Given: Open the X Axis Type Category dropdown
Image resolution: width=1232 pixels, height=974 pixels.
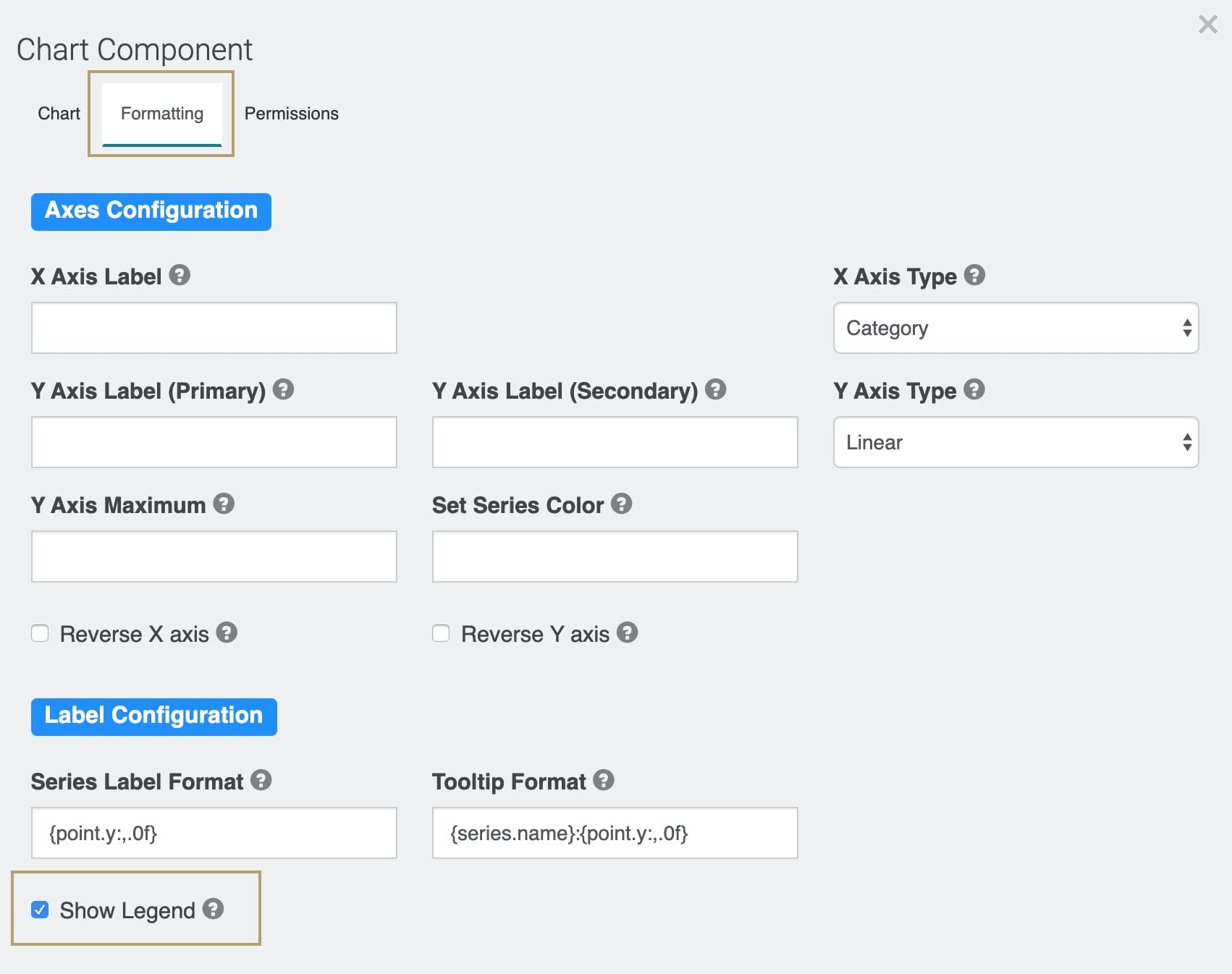Looking at the screenshot, I should (x=1016, y=328).
